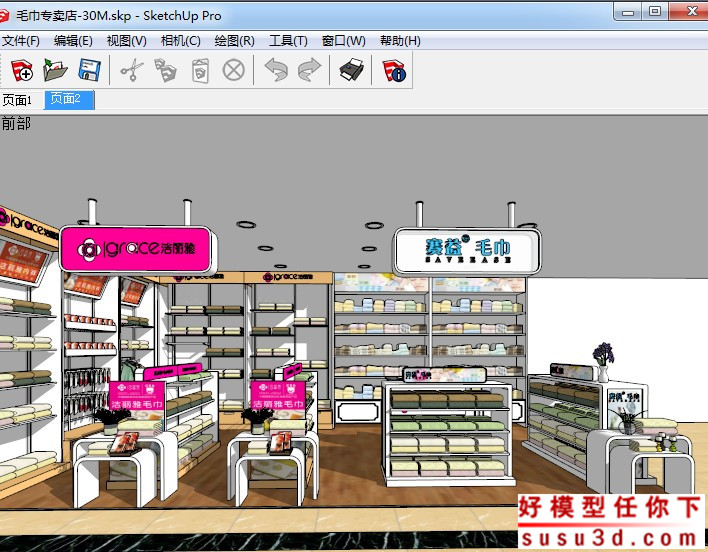
Task: Open the 绘图(R) menu
Action: (234, 41)
